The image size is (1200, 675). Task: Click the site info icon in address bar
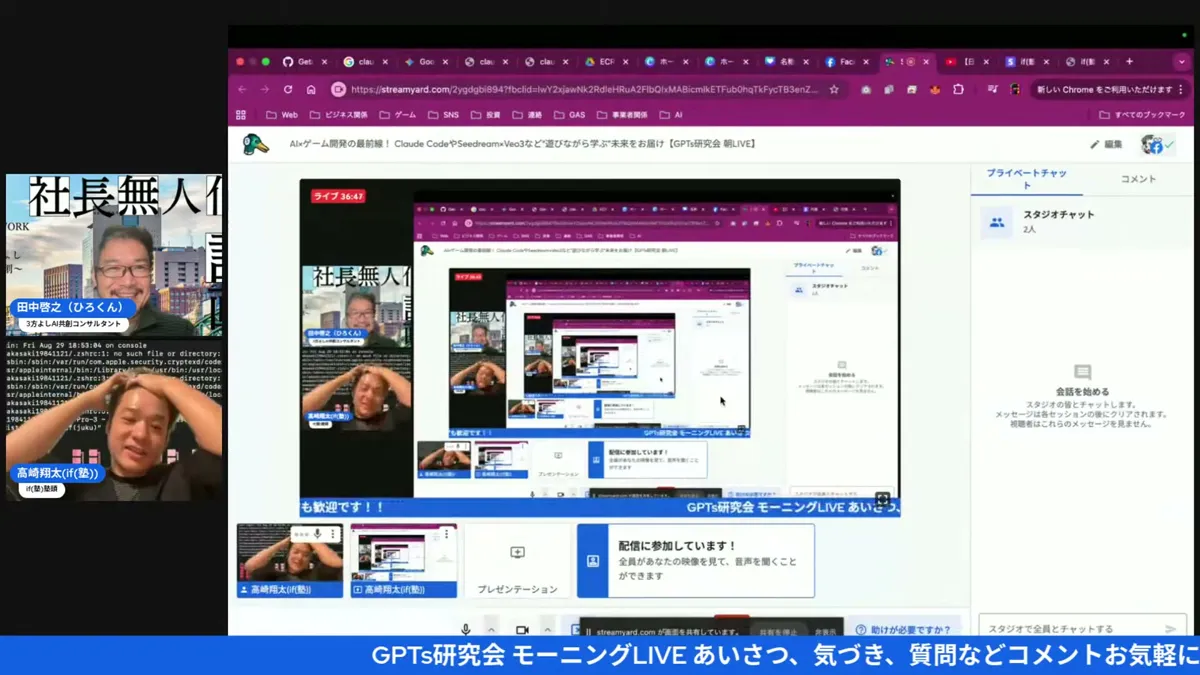pos(338,89)
